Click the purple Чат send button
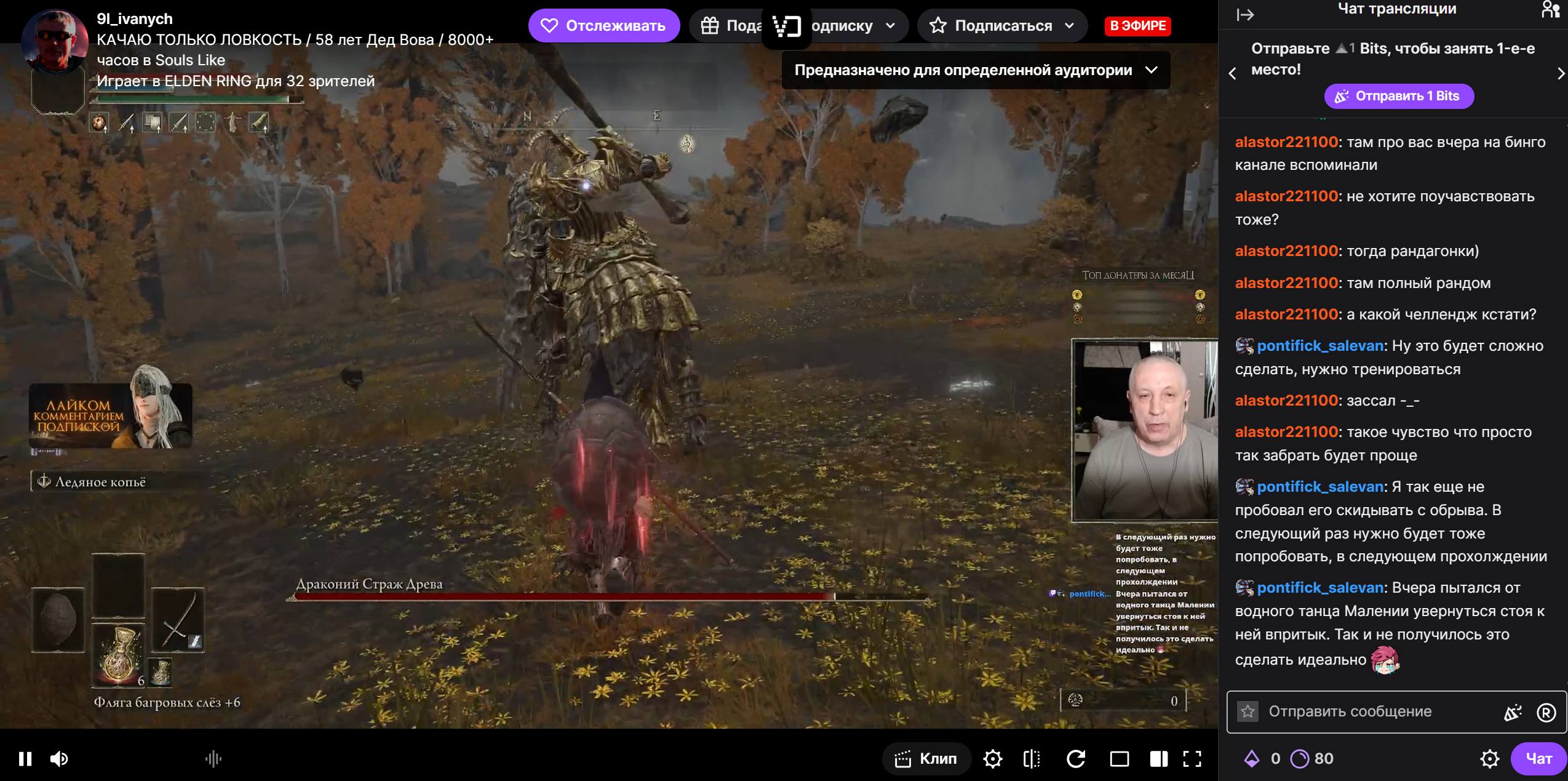This screenshot has width=1568, height=781. pos(1538,758)
